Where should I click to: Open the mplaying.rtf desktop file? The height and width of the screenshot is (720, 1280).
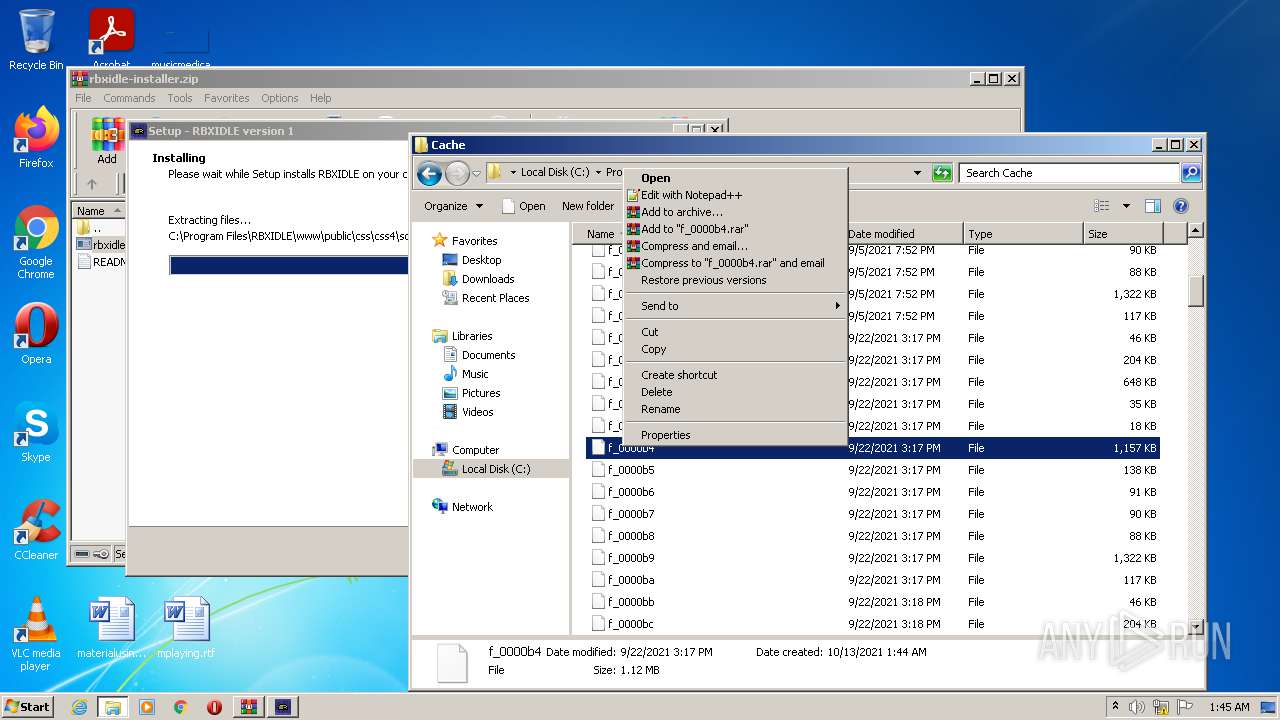tap(186, 628)
